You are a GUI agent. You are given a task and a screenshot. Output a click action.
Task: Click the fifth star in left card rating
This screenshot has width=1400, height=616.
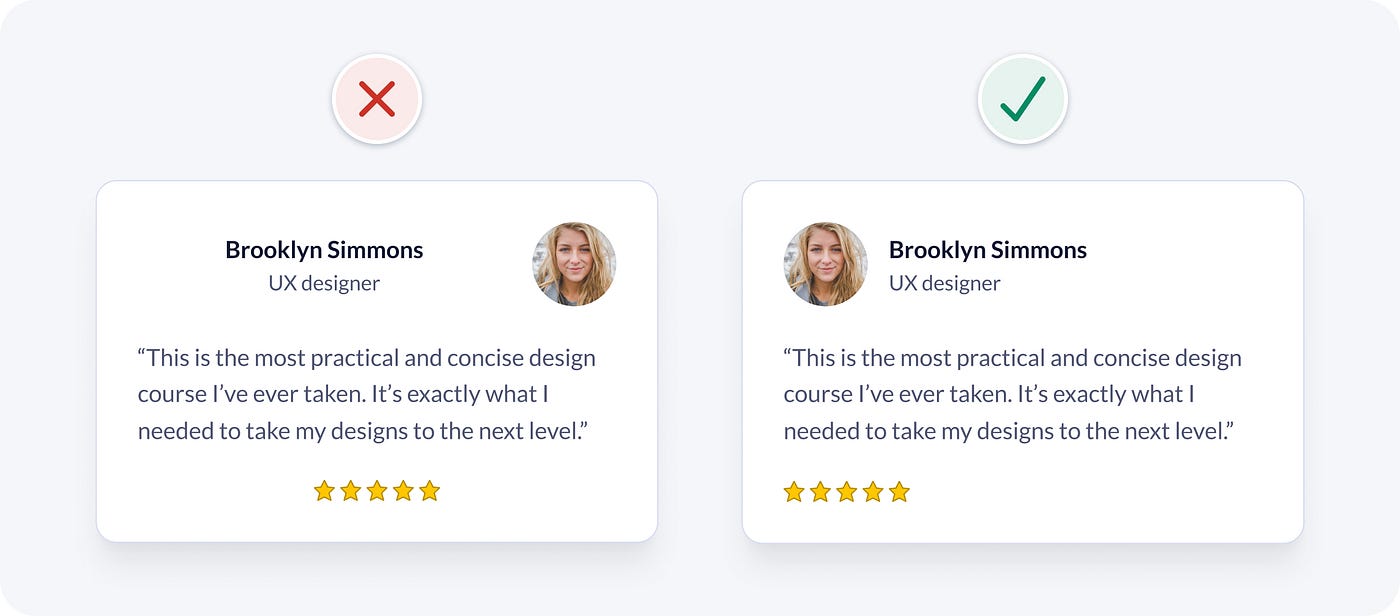click(430, 491)
